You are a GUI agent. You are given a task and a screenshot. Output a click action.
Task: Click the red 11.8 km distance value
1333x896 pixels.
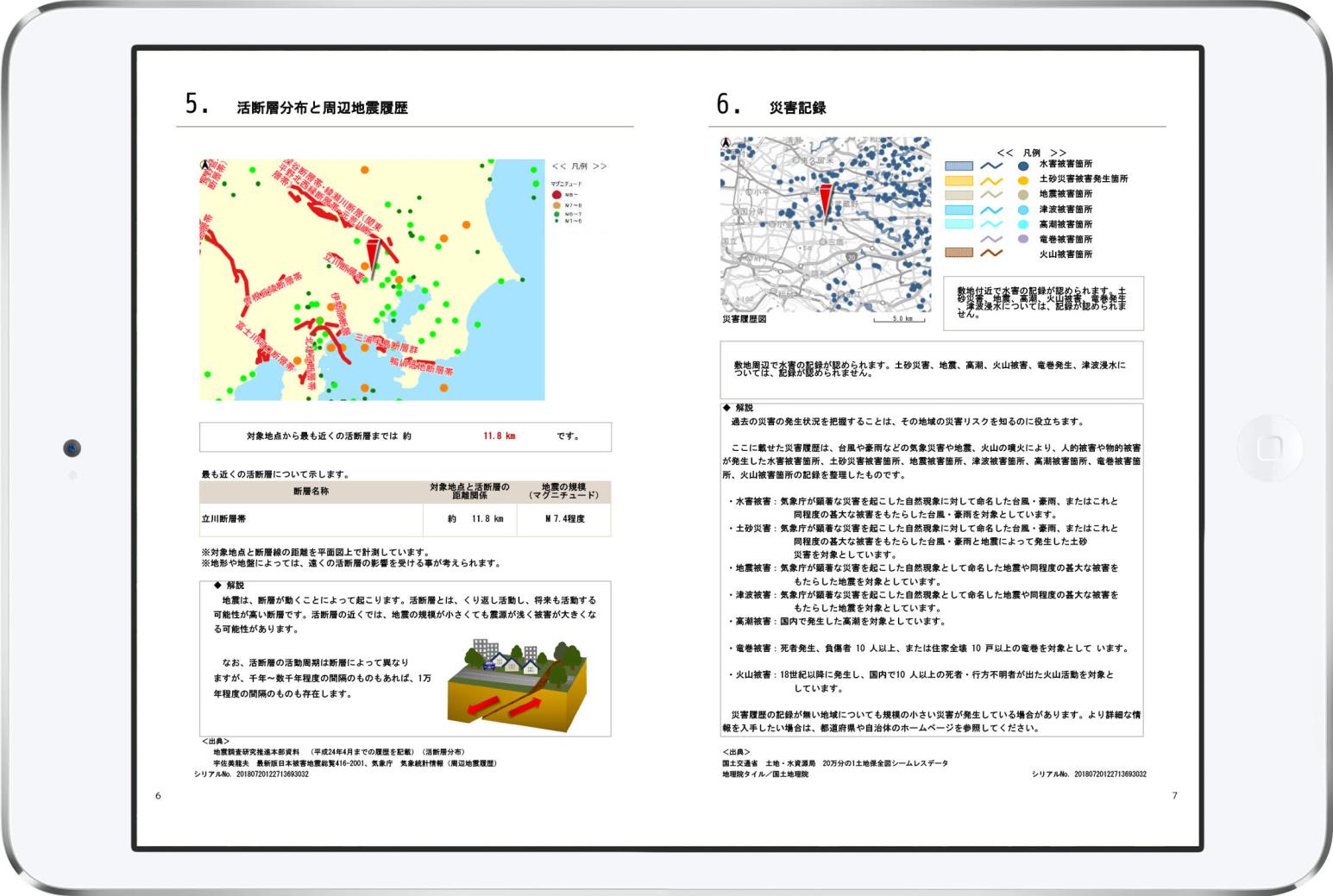coord(500,436)
